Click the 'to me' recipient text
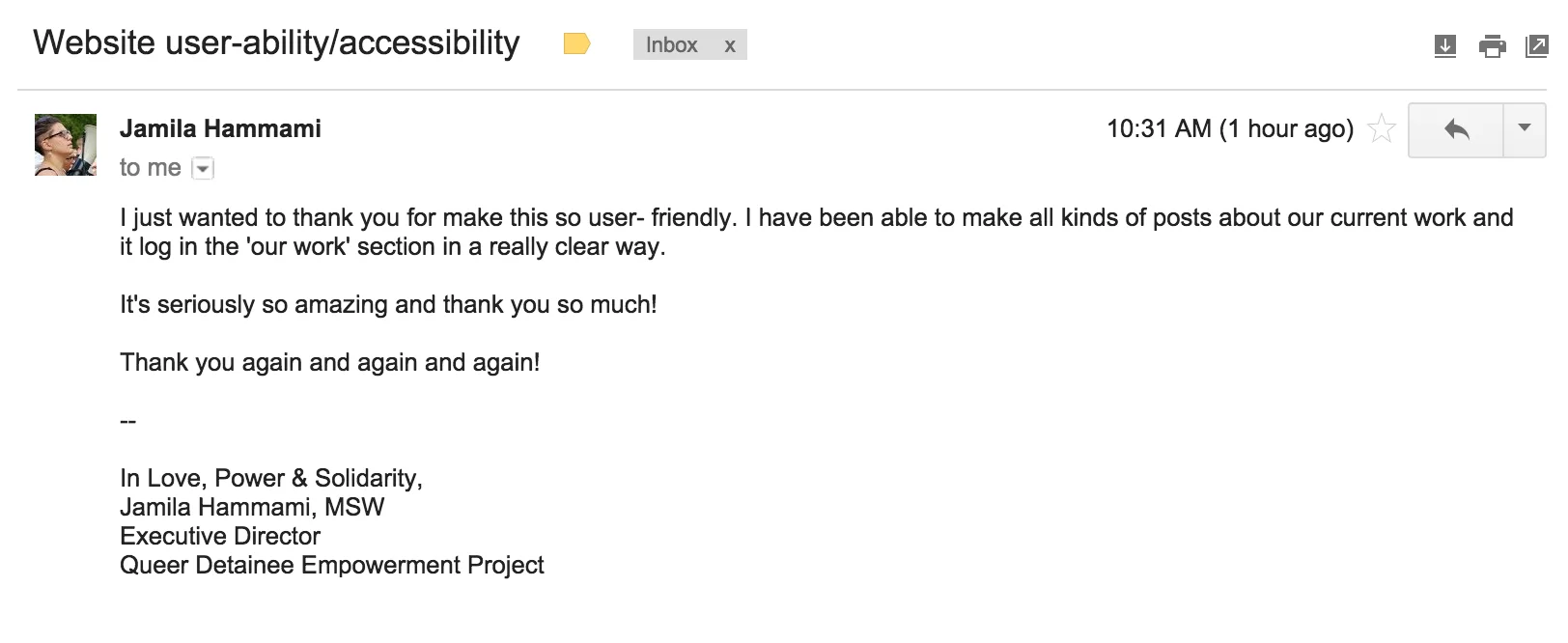Image resolution: width=1568 pixels, height=643 pixels. tap(151, 168)
